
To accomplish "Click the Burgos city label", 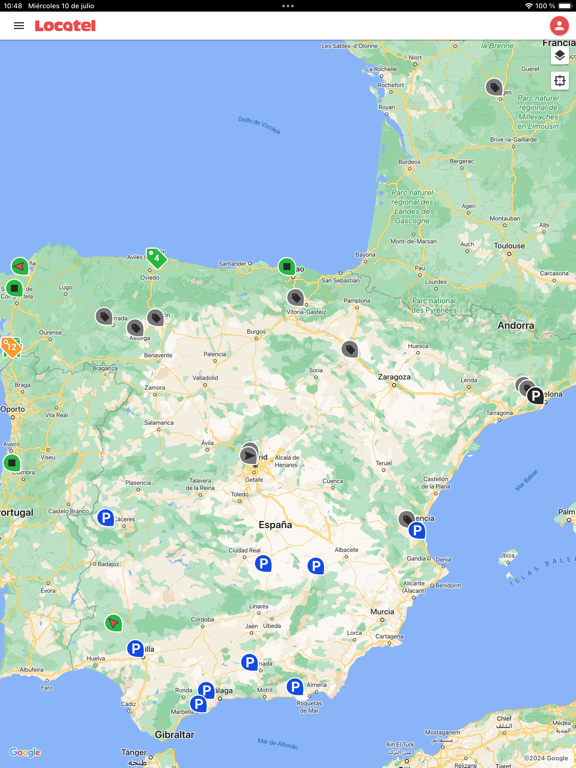I will pos(256,332).
